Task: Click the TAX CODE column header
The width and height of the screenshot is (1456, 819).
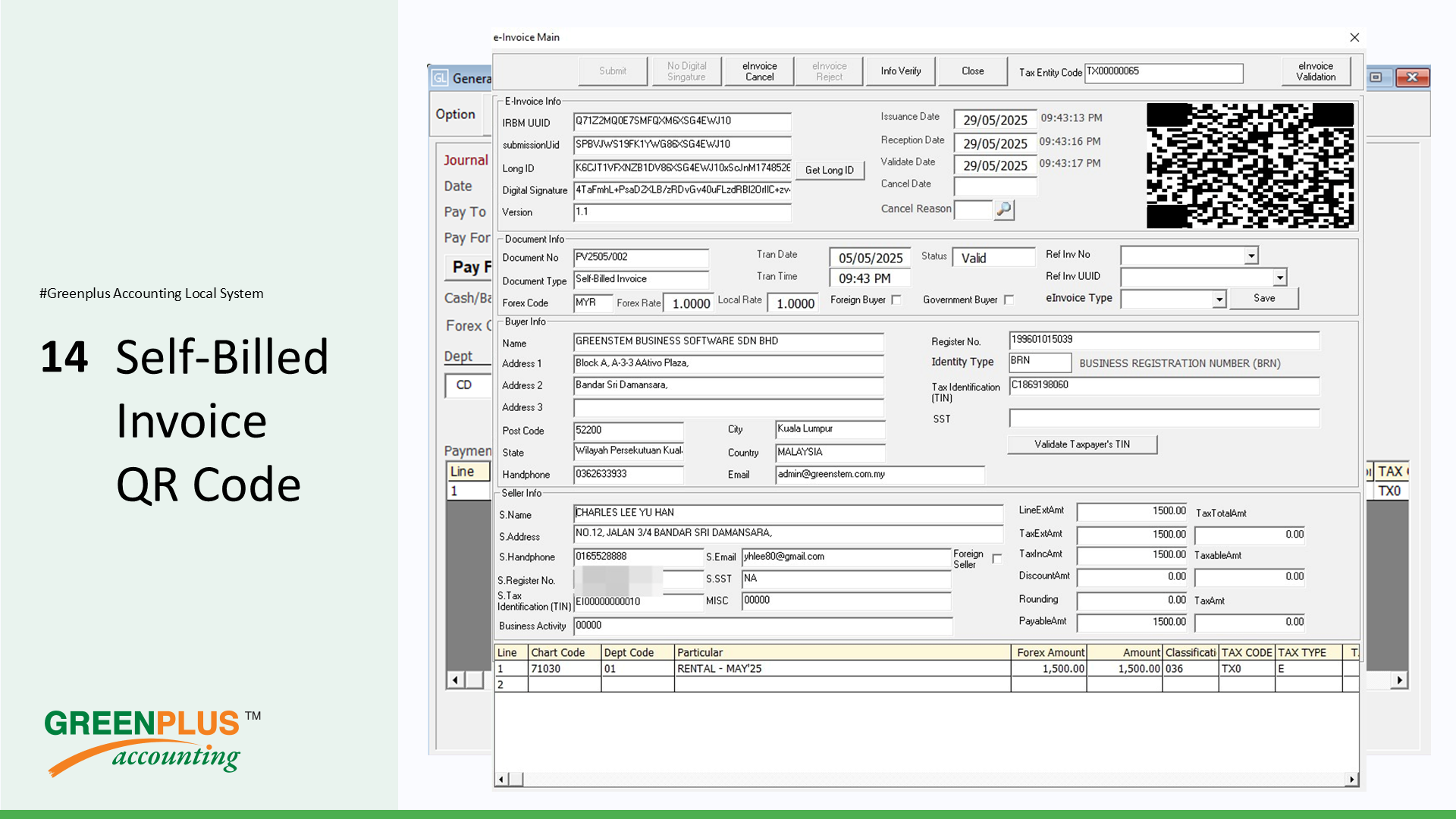Action: coord(1247,652)
